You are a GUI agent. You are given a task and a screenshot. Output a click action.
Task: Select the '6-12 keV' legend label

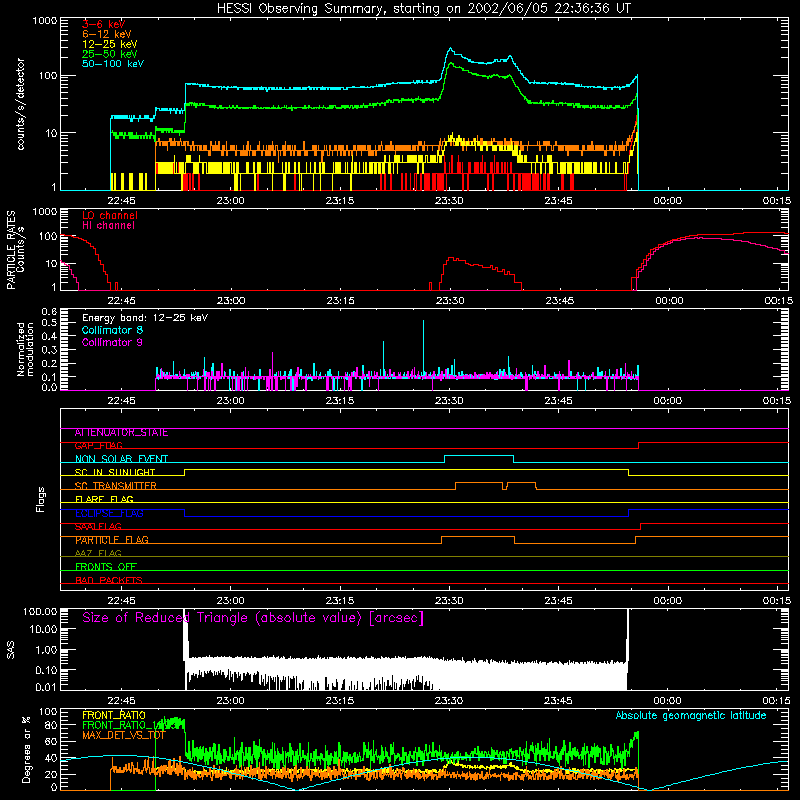(x=106, y=34)
